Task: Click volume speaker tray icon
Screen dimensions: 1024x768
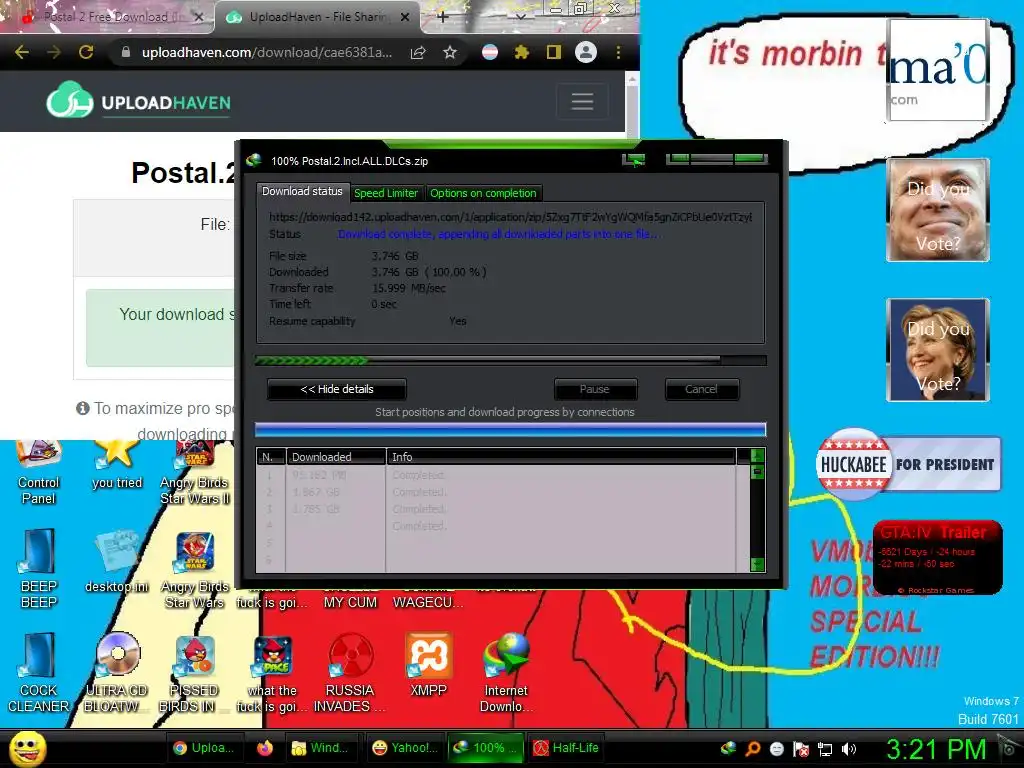Action: 848,749
